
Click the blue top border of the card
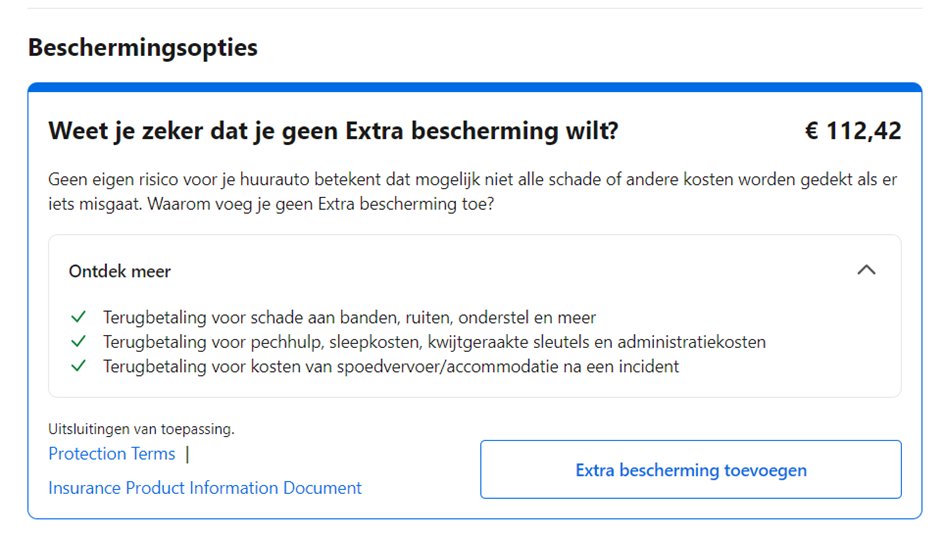click(474, 87)
